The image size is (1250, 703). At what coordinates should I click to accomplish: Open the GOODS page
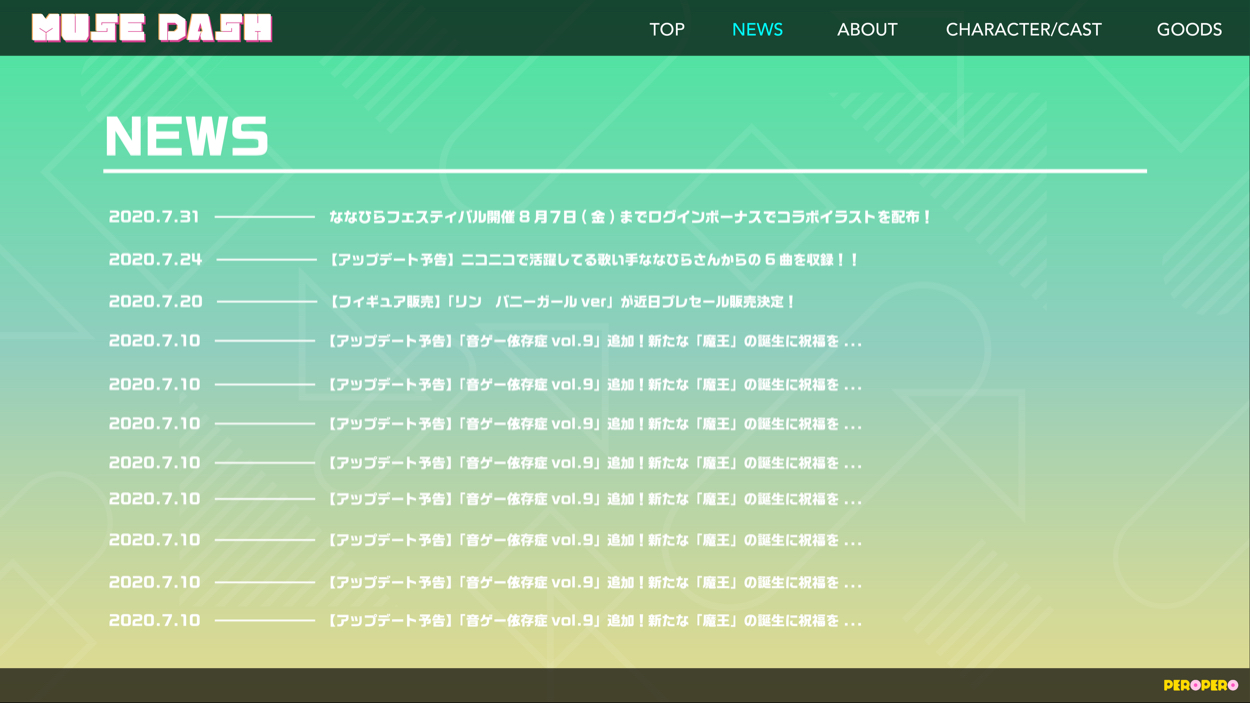1189,30
